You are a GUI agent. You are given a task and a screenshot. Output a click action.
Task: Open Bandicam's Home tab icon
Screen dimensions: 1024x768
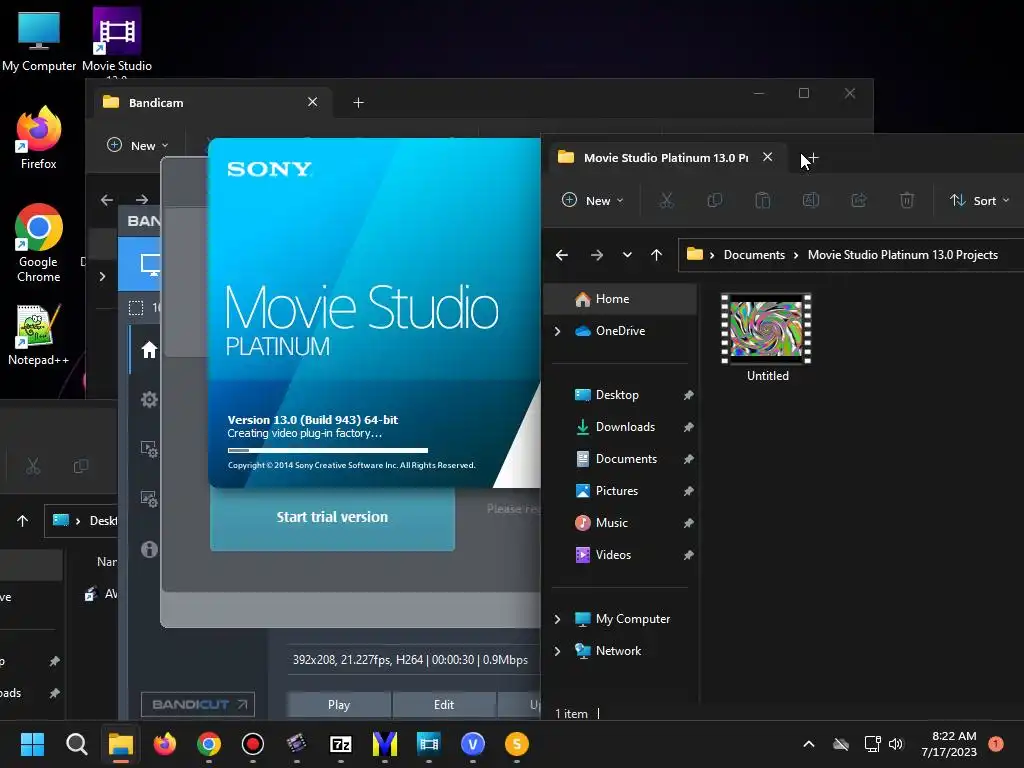pos(149,350)
